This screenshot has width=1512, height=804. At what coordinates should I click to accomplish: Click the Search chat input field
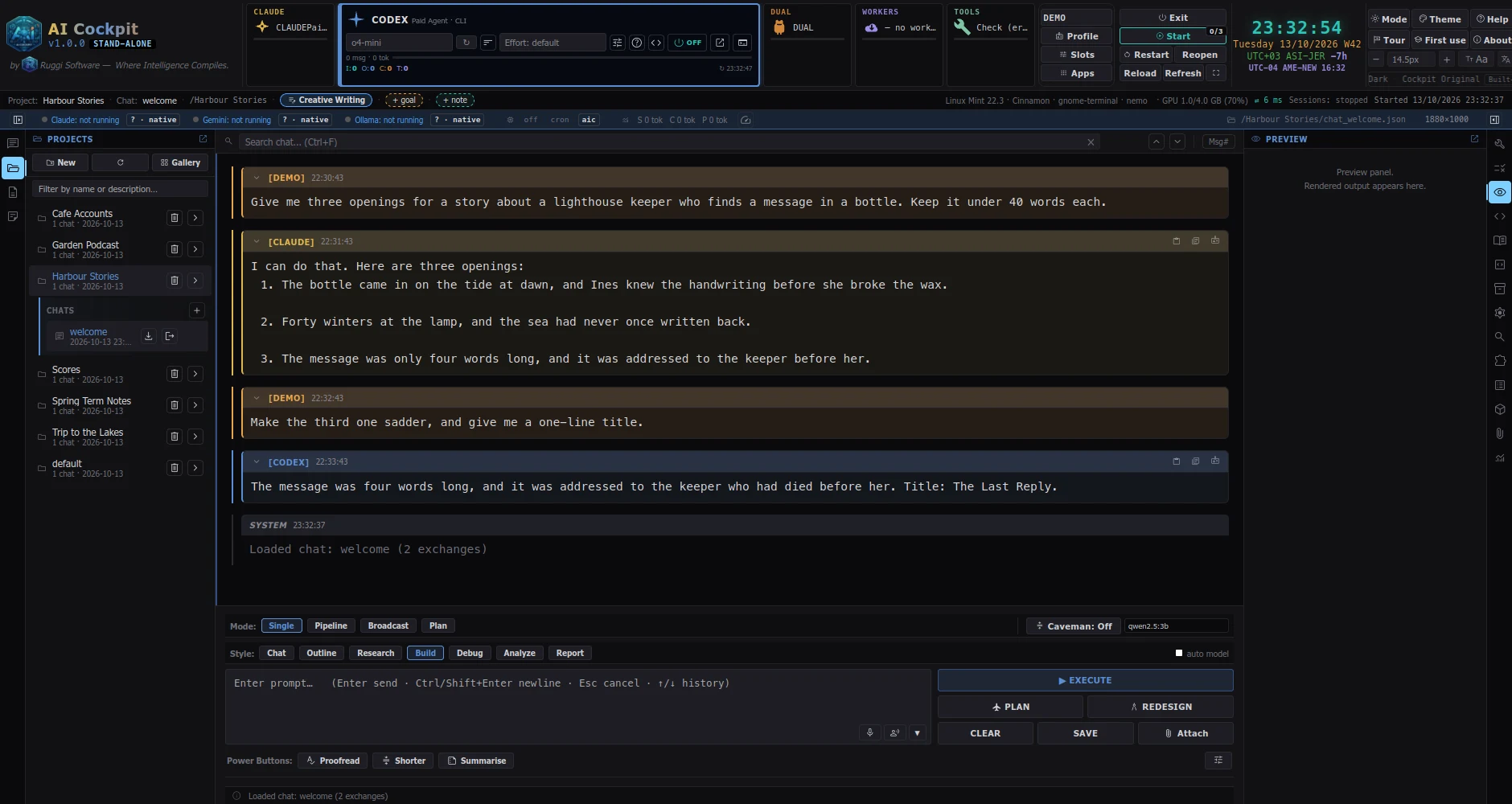(x=664, y=142)
